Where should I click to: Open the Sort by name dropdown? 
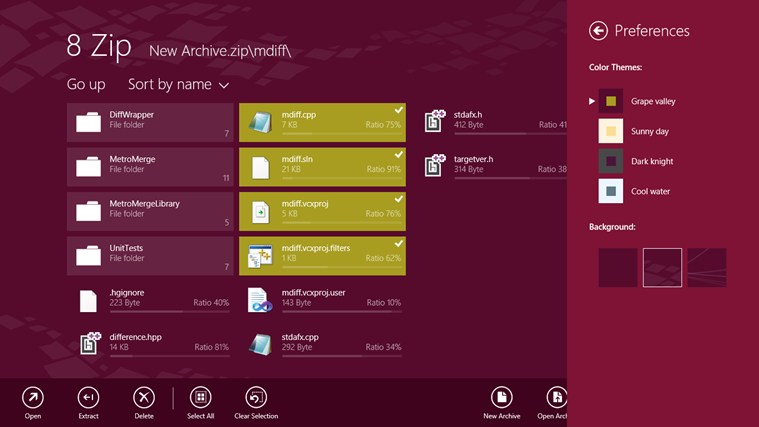(179, 84)
